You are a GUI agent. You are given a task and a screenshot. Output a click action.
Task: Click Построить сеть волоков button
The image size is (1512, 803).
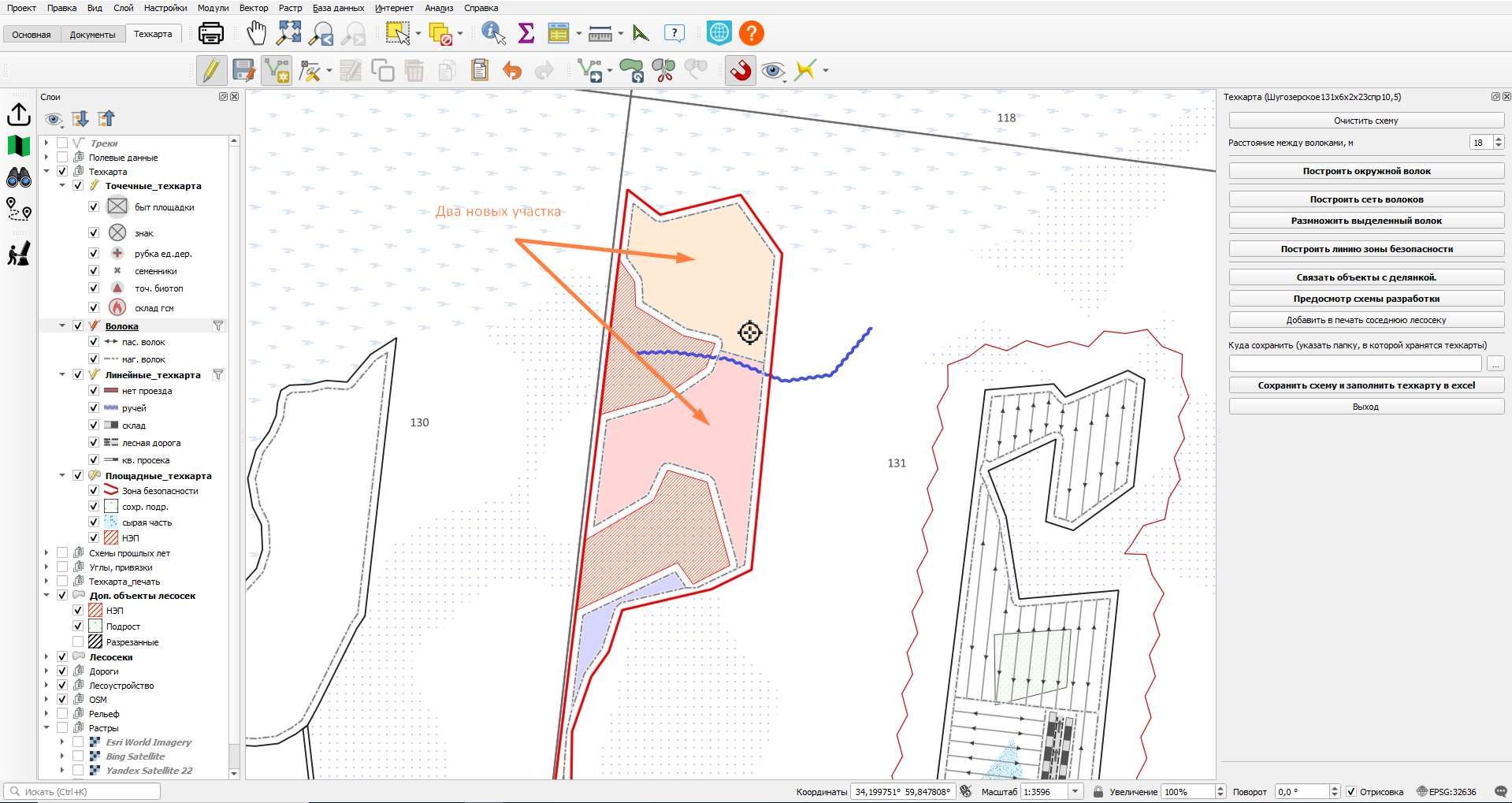[x=1366, y=199]
